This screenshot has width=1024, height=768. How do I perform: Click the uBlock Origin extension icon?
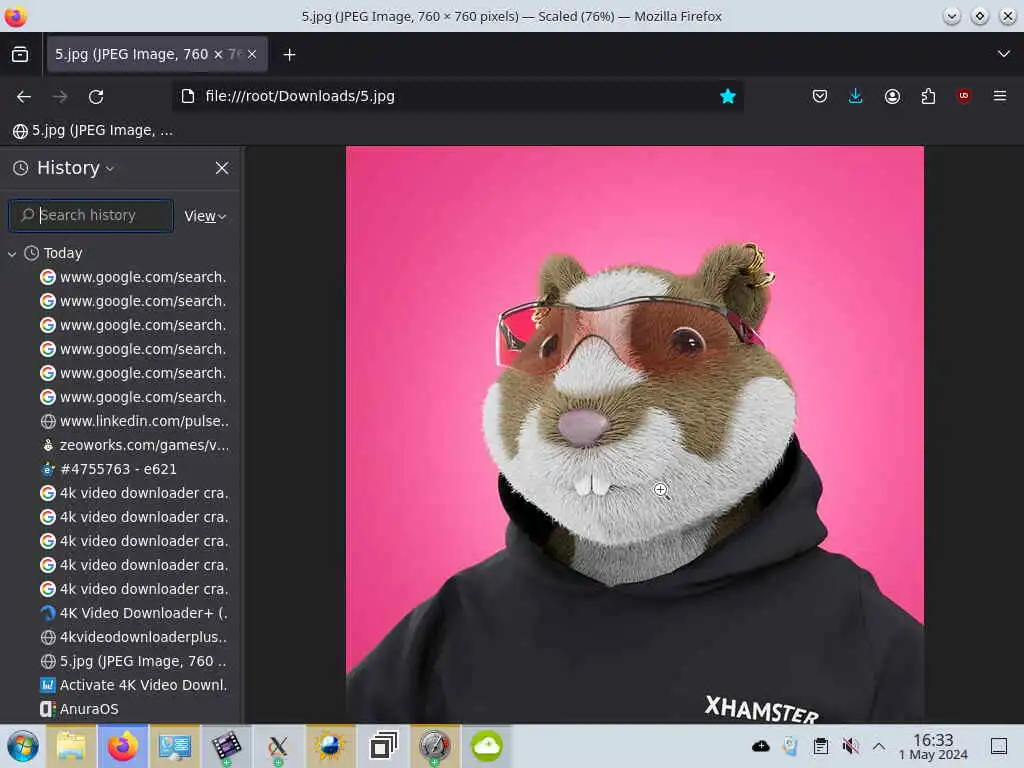963,96
